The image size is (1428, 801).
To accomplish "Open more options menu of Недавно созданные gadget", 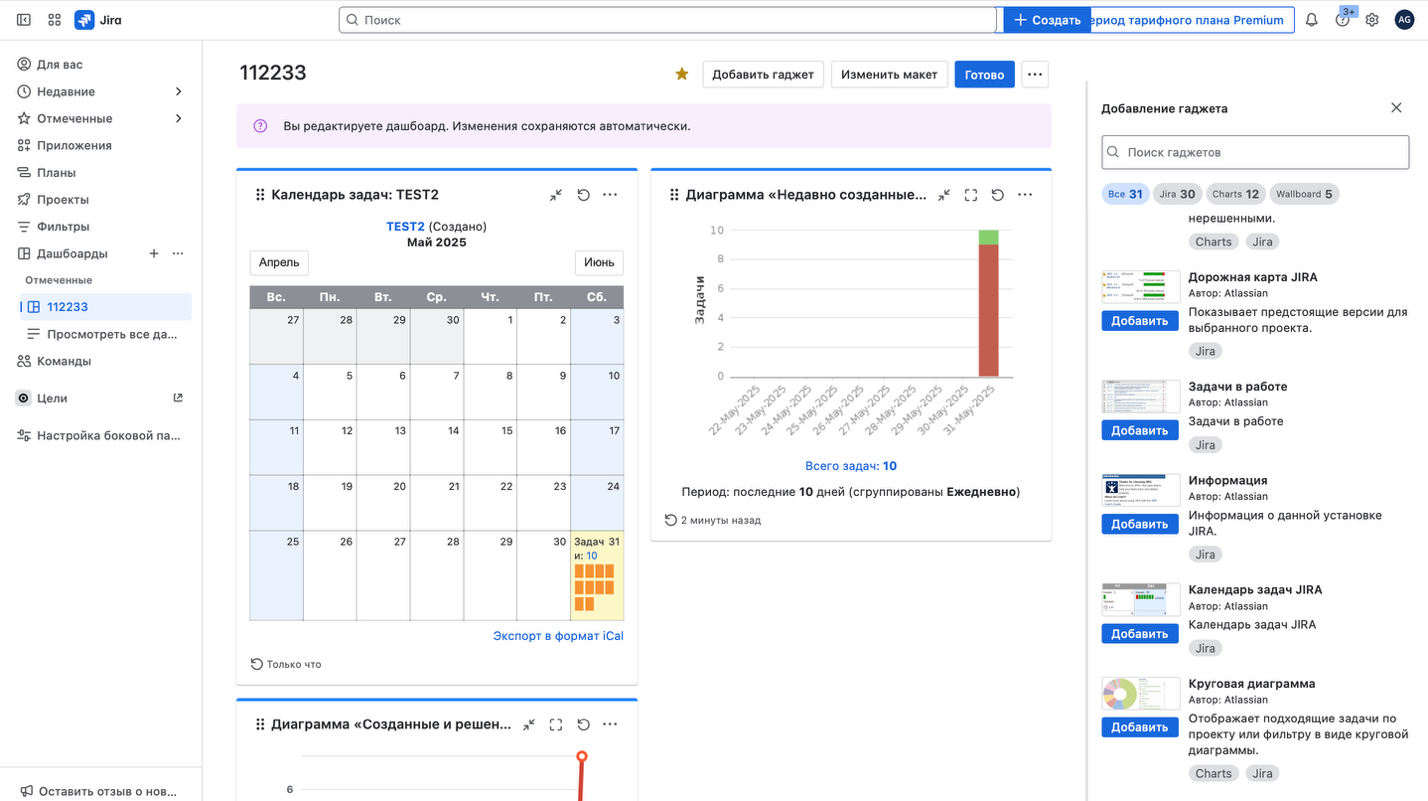I will point(1024,195).
